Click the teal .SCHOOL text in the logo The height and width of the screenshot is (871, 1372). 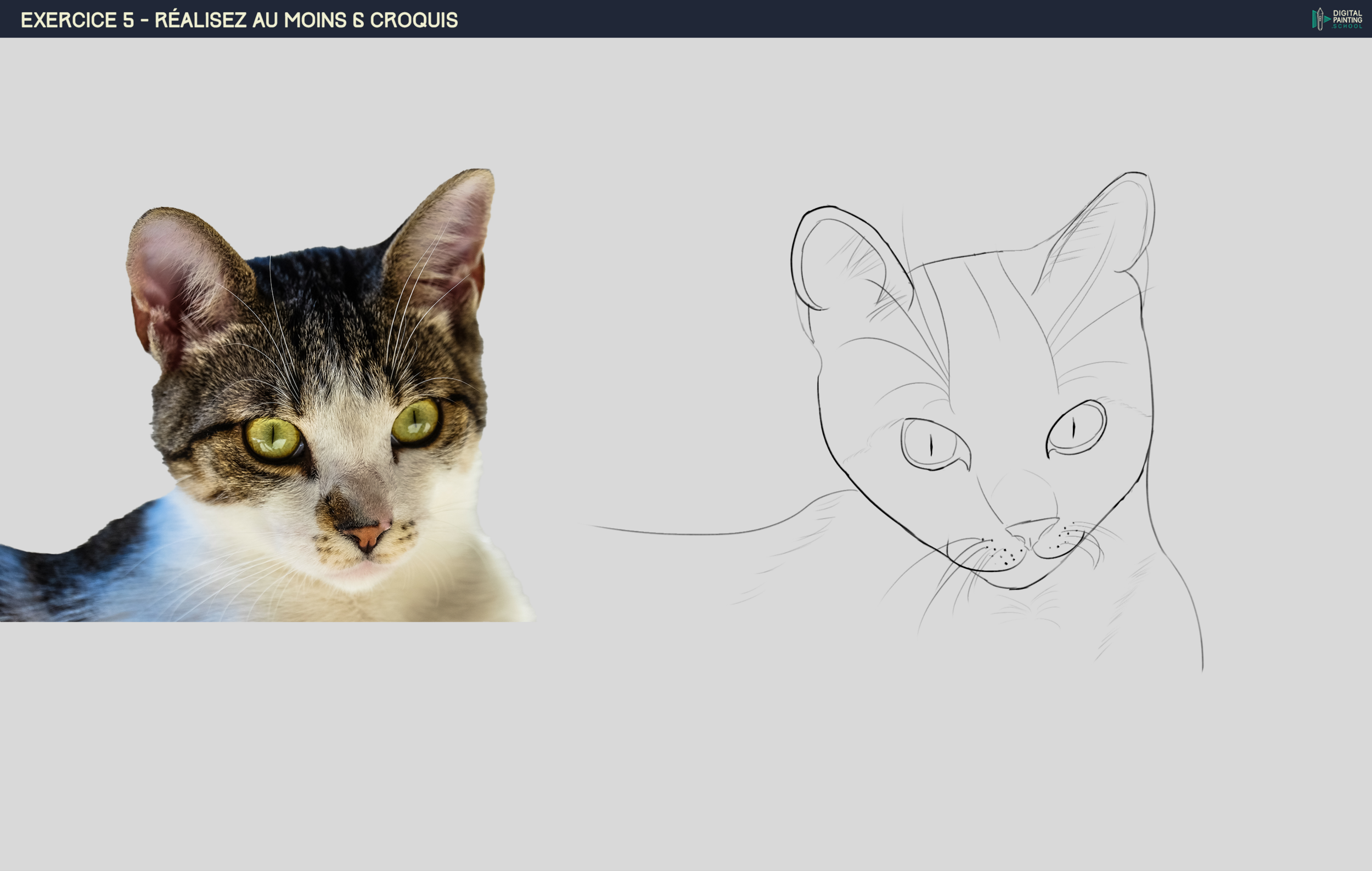click(x=1348, y=27)
